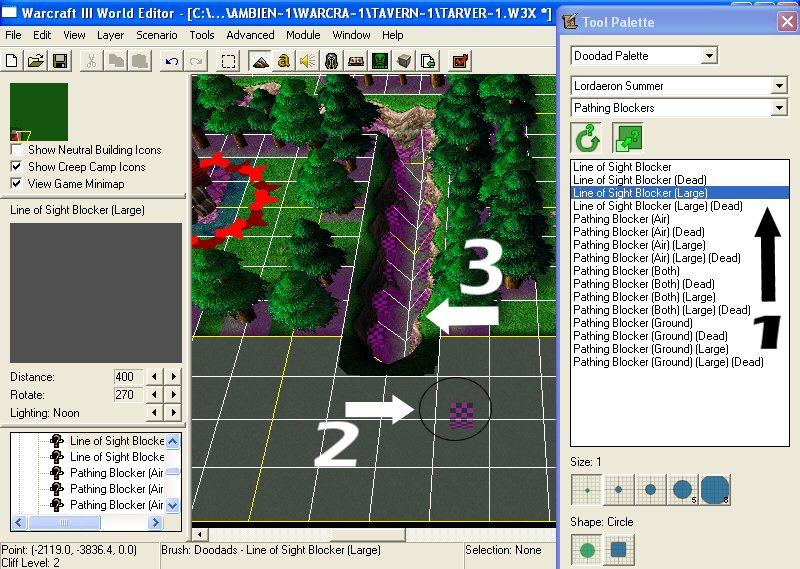Image resolution: width=800 pixels, height=569 pixels.
Task: Click the doodad tree horizontal scrollbar
Action: point(87,523)
